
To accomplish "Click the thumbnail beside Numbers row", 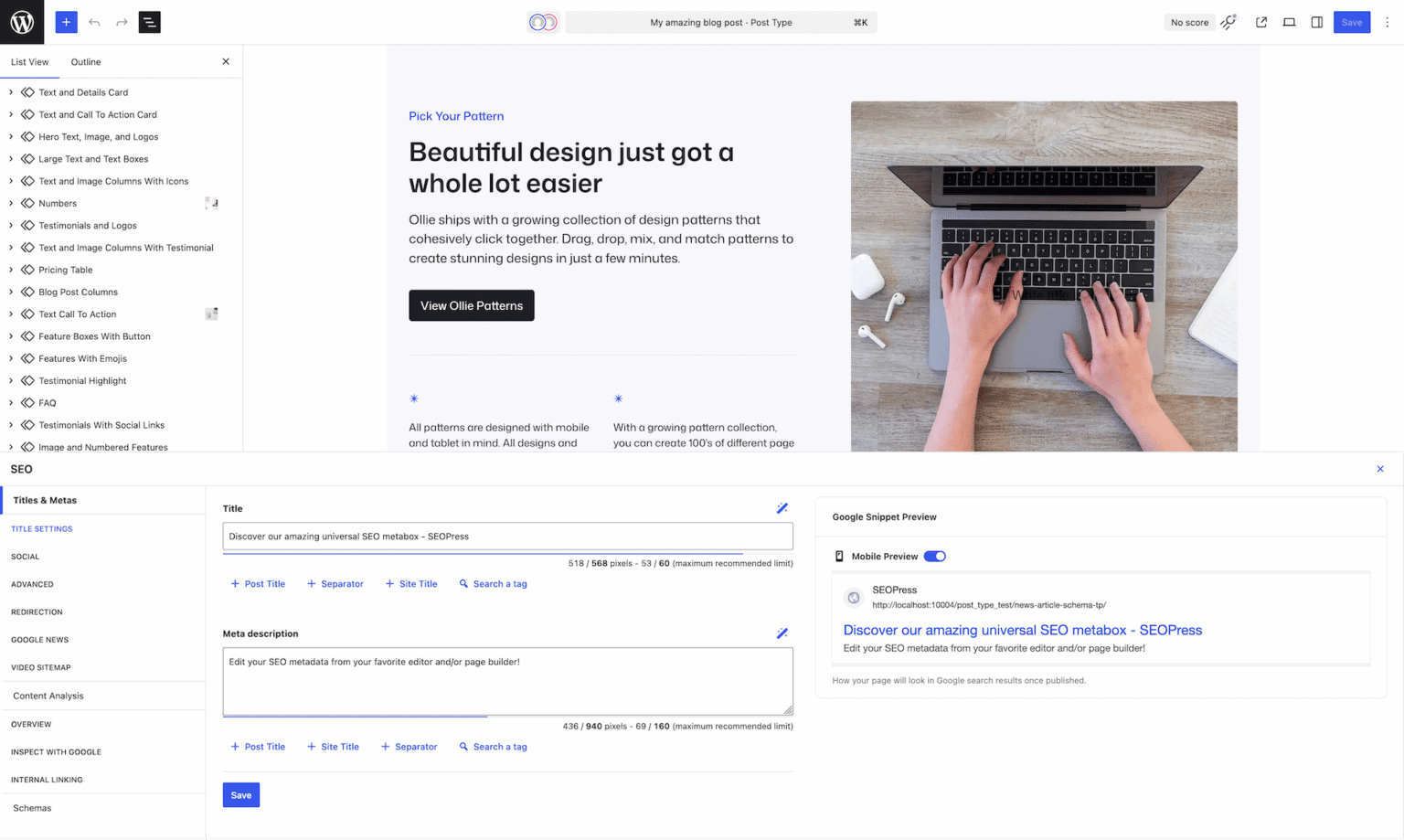I will coord(211,203).
